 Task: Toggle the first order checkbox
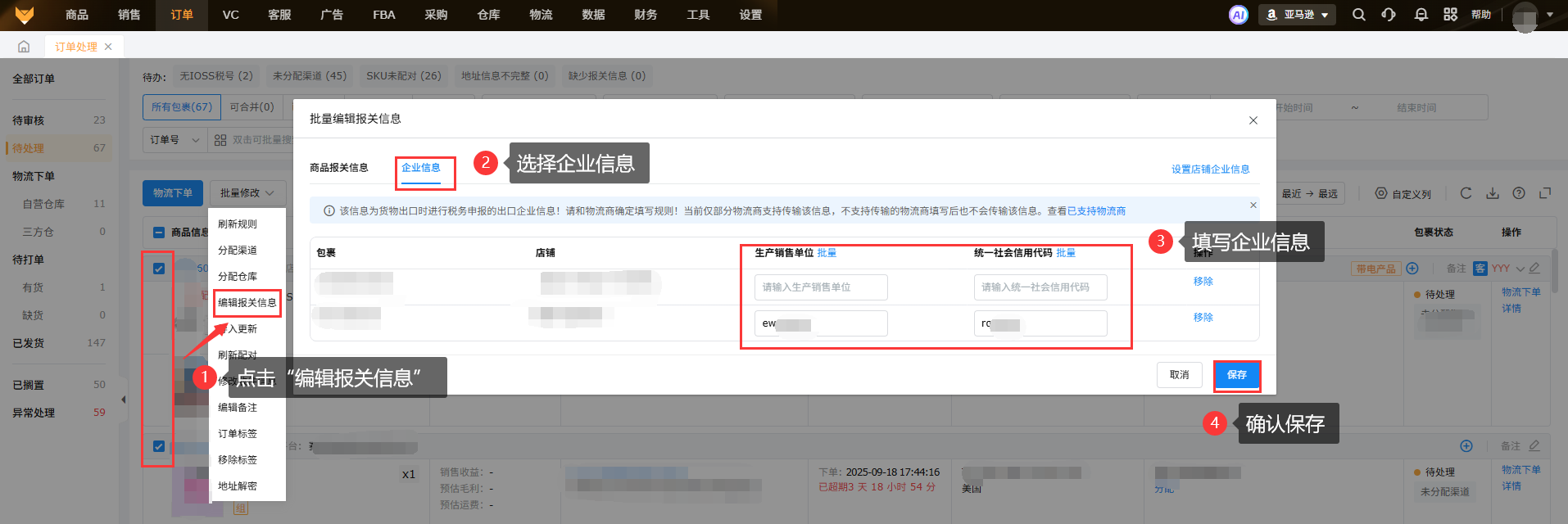tap(159, 269)
